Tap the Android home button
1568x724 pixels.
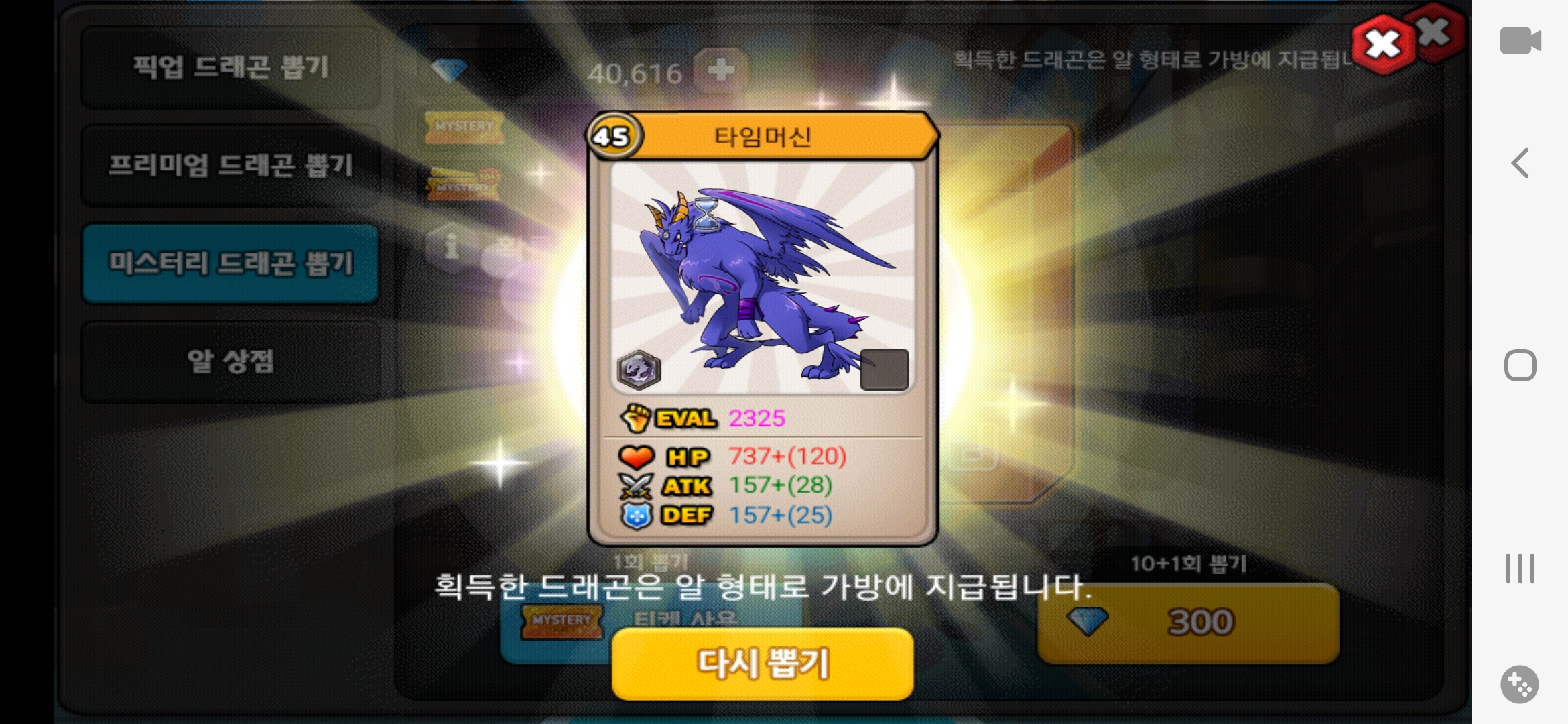pos(1520,365)
